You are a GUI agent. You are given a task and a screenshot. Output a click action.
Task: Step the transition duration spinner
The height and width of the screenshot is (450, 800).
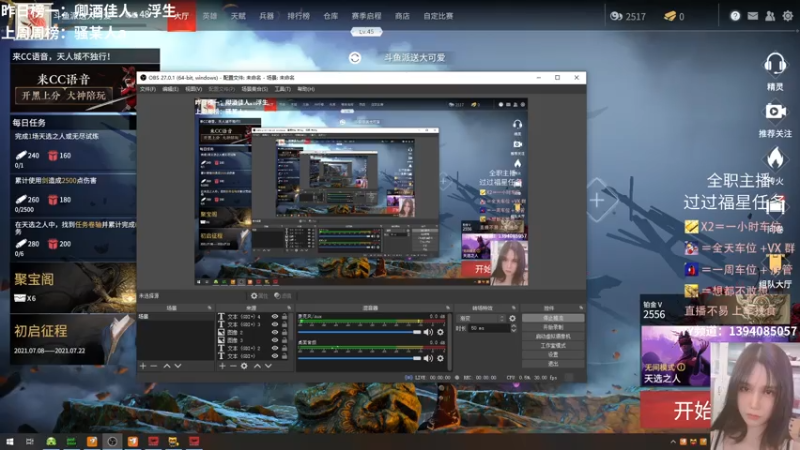pyautogui.click(x=513, y=329)
